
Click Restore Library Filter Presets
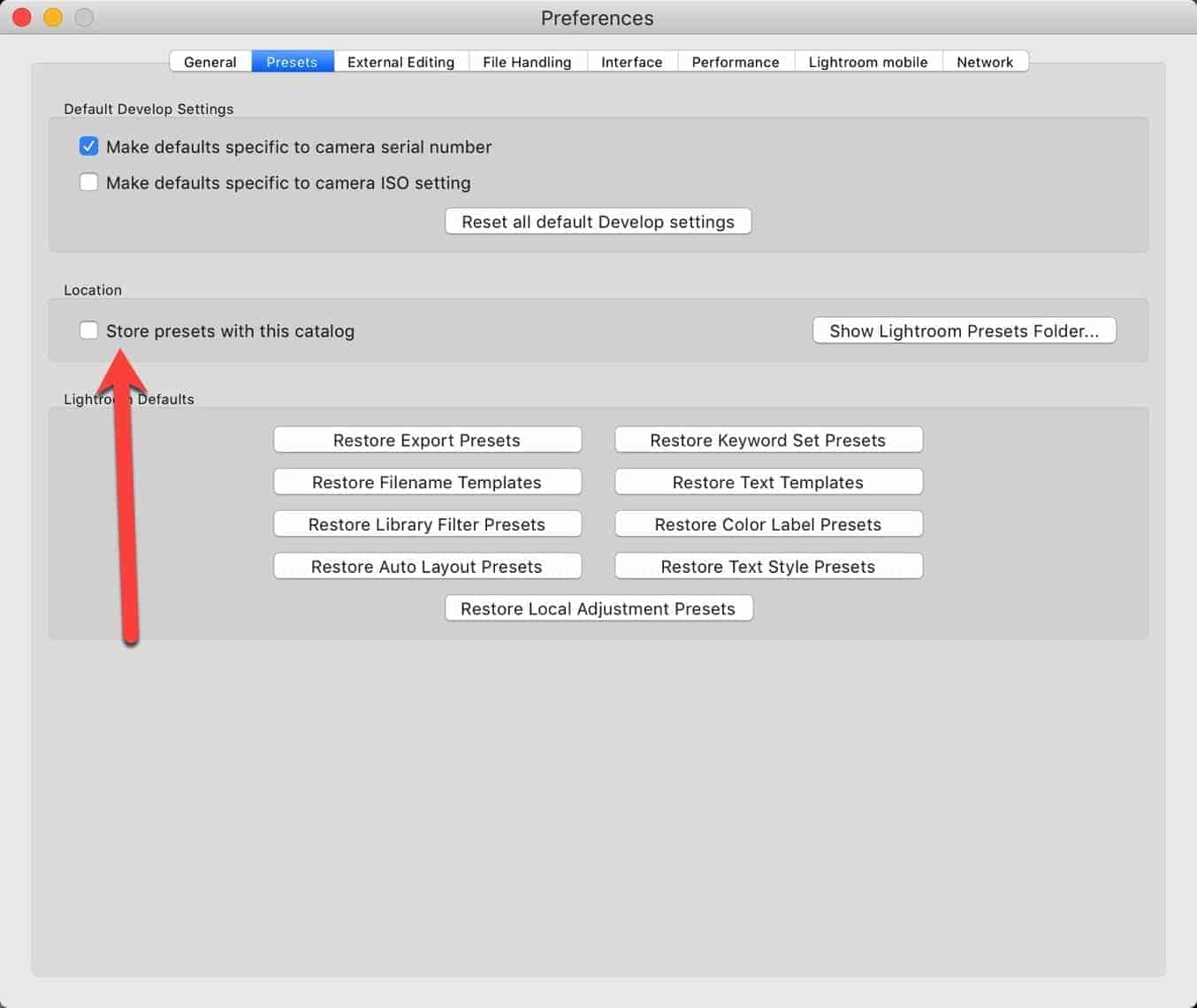[x=427, y=524]
